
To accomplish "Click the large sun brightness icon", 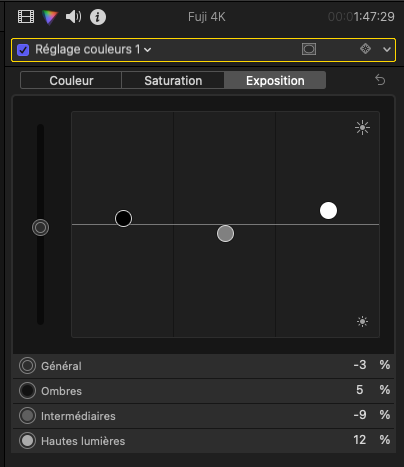I will click(x=362, y=128).
